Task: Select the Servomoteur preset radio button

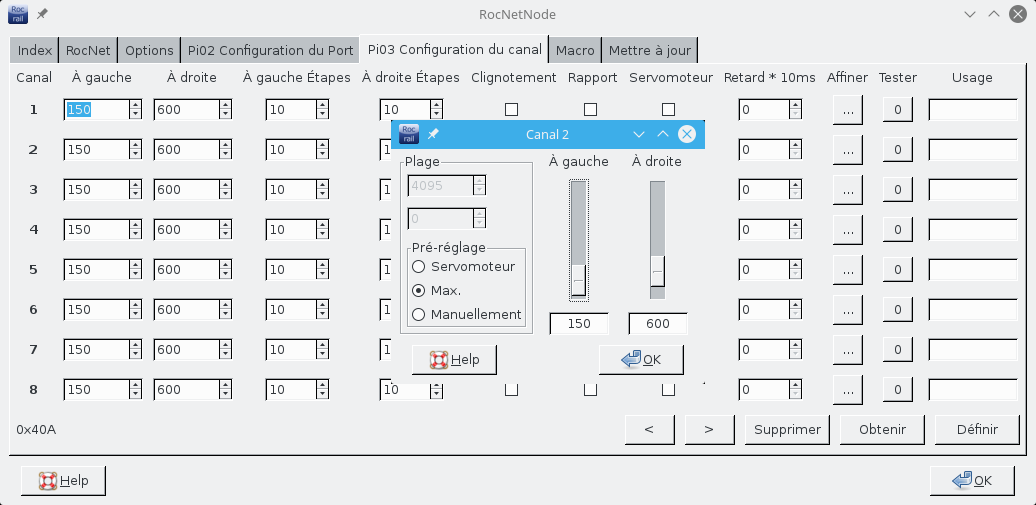Action: pyautogui.click(x=419, y=266)
